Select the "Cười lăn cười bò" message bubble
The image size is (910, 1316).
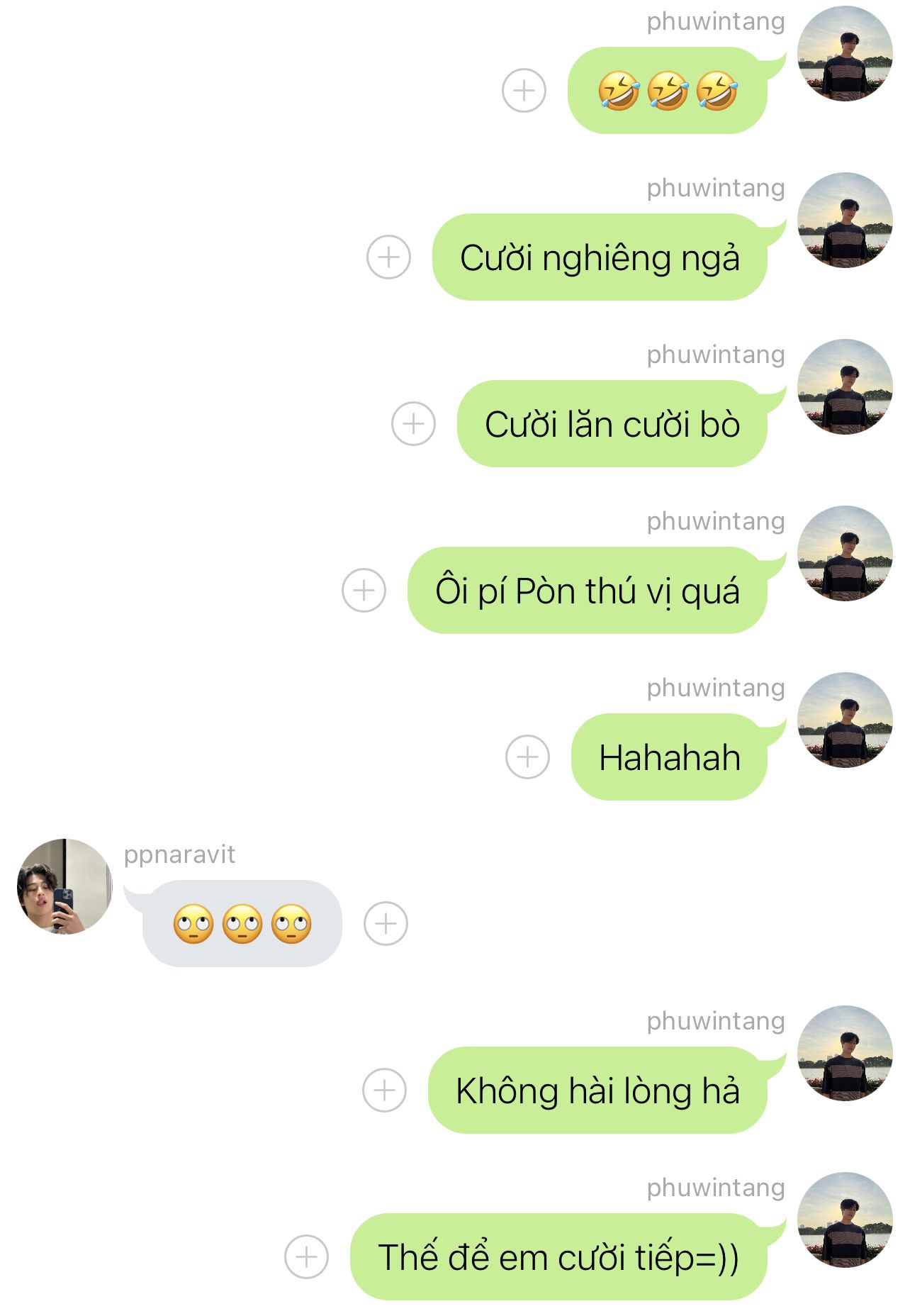coord(612,423)
